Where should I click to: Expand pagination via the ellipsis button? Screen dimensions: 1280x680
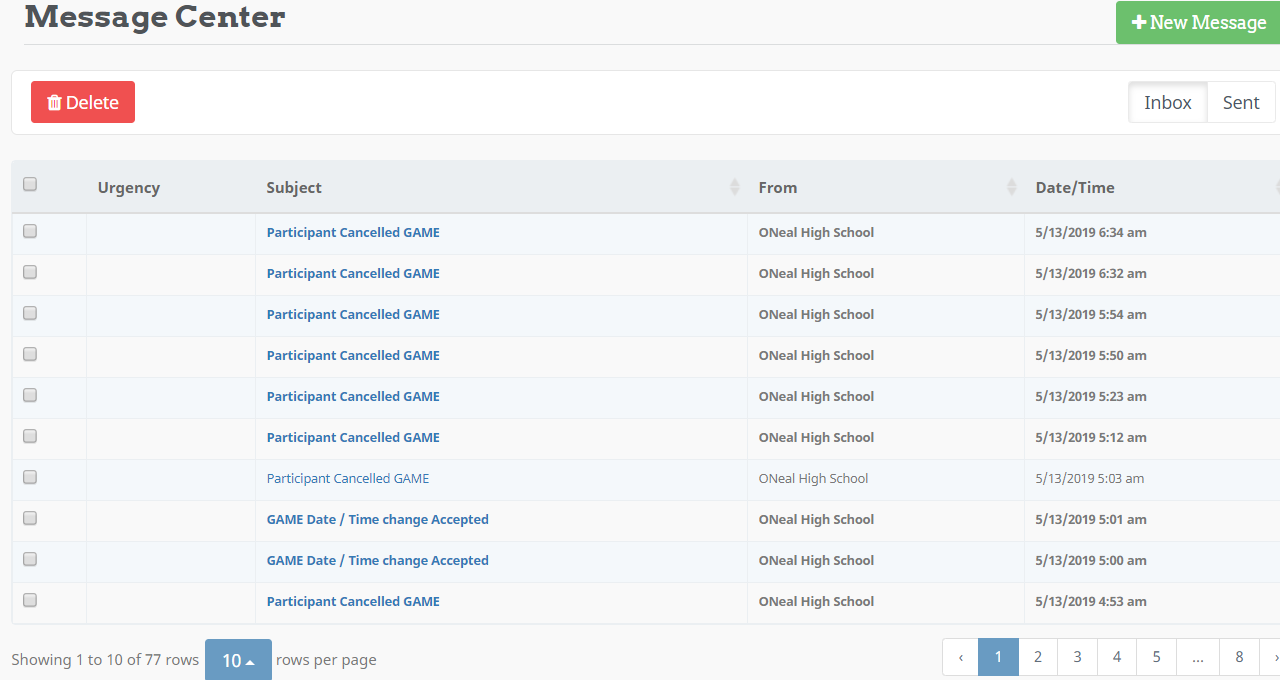(1197, 657)
